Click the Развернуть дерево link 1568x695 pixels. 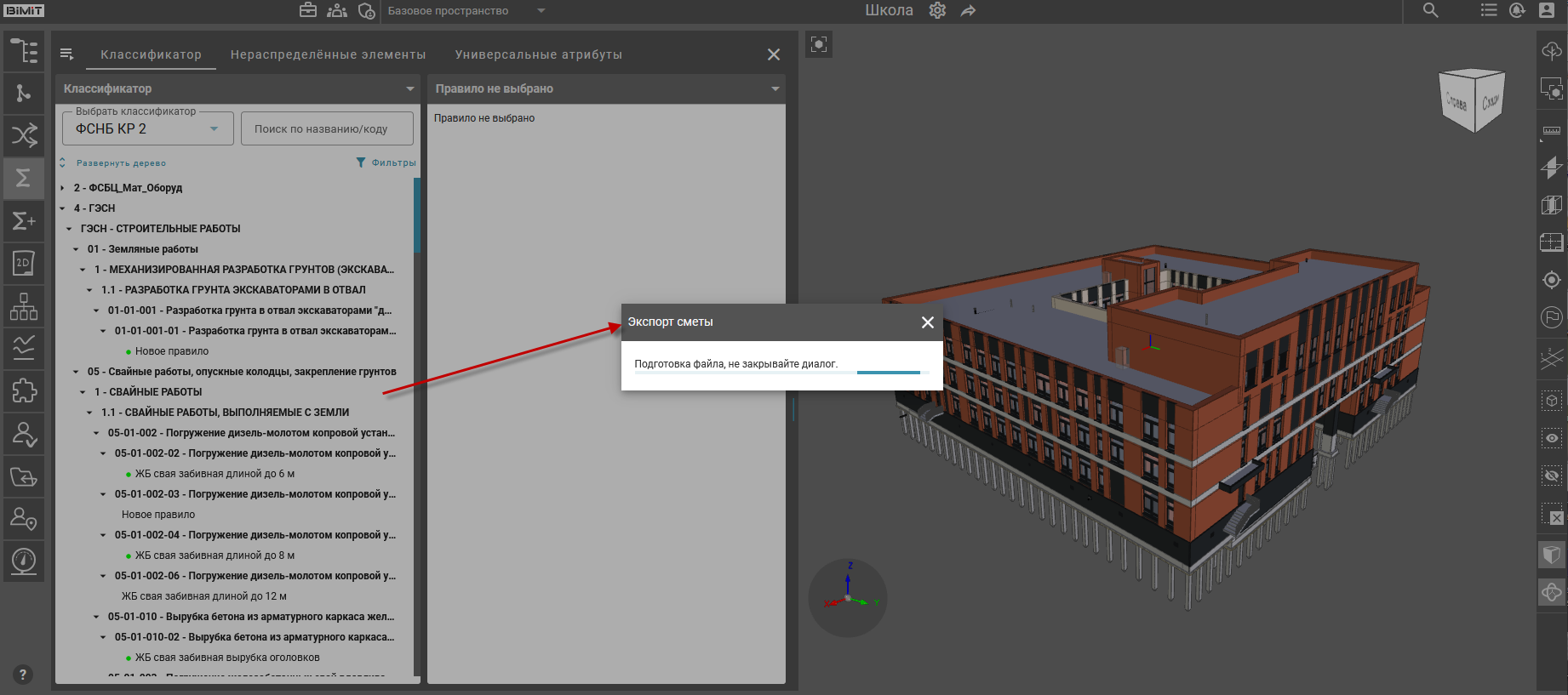(x=121, y=163)
